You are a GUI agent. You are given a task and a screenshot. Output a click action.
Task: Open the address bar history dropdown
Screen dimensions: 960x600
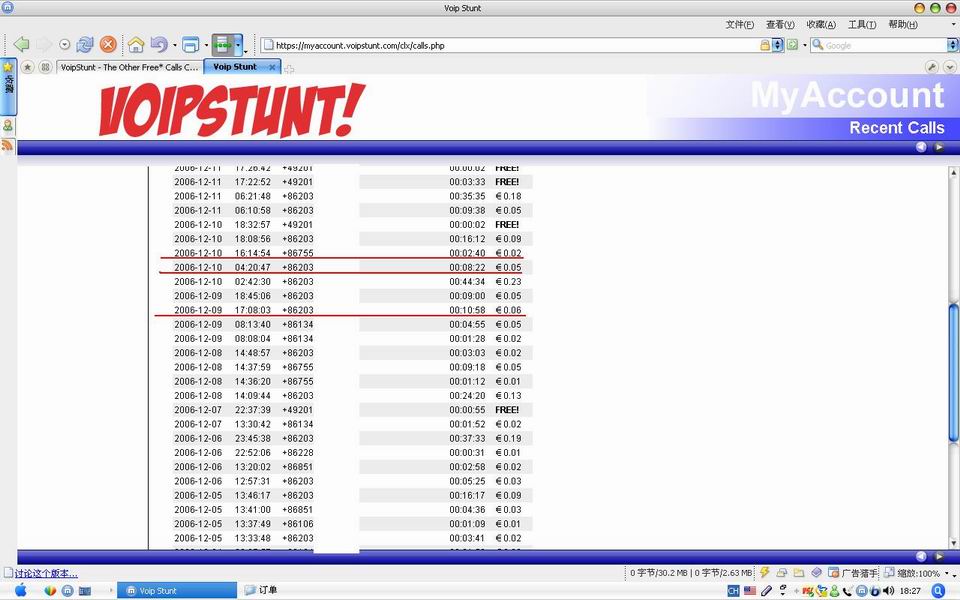[778, 45]
